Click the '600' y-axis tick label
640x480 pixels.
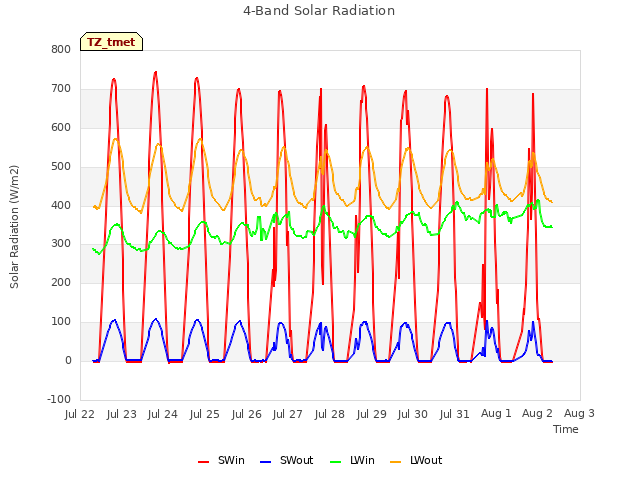(61, 127)
